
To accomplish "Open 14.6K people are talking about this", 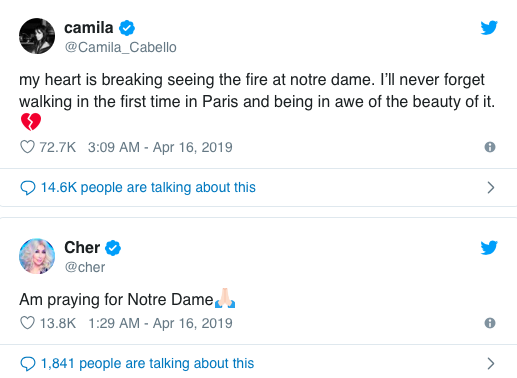I will [148, 187].
